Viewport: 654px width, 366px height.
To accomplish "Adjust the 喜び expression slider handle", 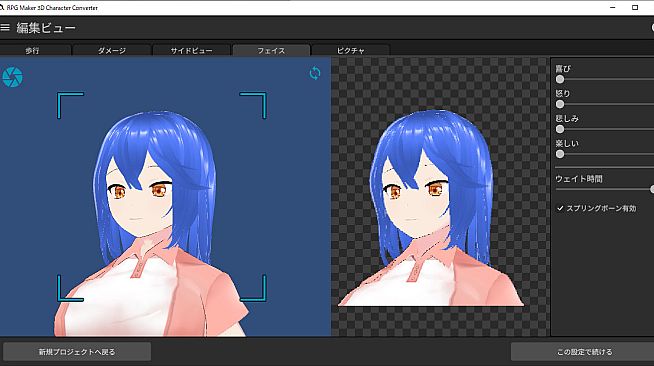I will tap(560, 79).
